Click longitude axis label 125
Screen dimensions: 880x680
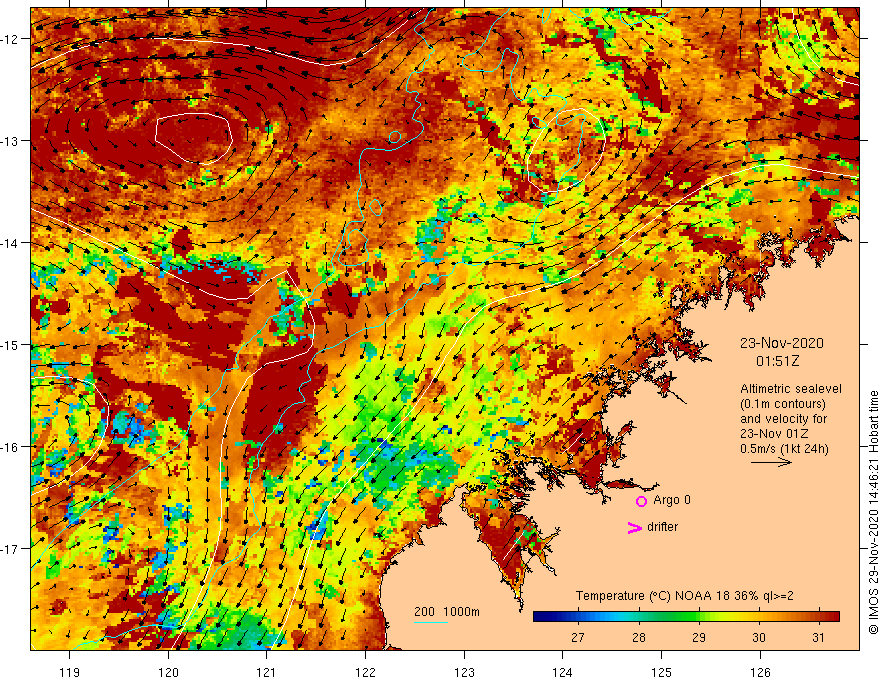pyautogui.click(x=661, y=672)
